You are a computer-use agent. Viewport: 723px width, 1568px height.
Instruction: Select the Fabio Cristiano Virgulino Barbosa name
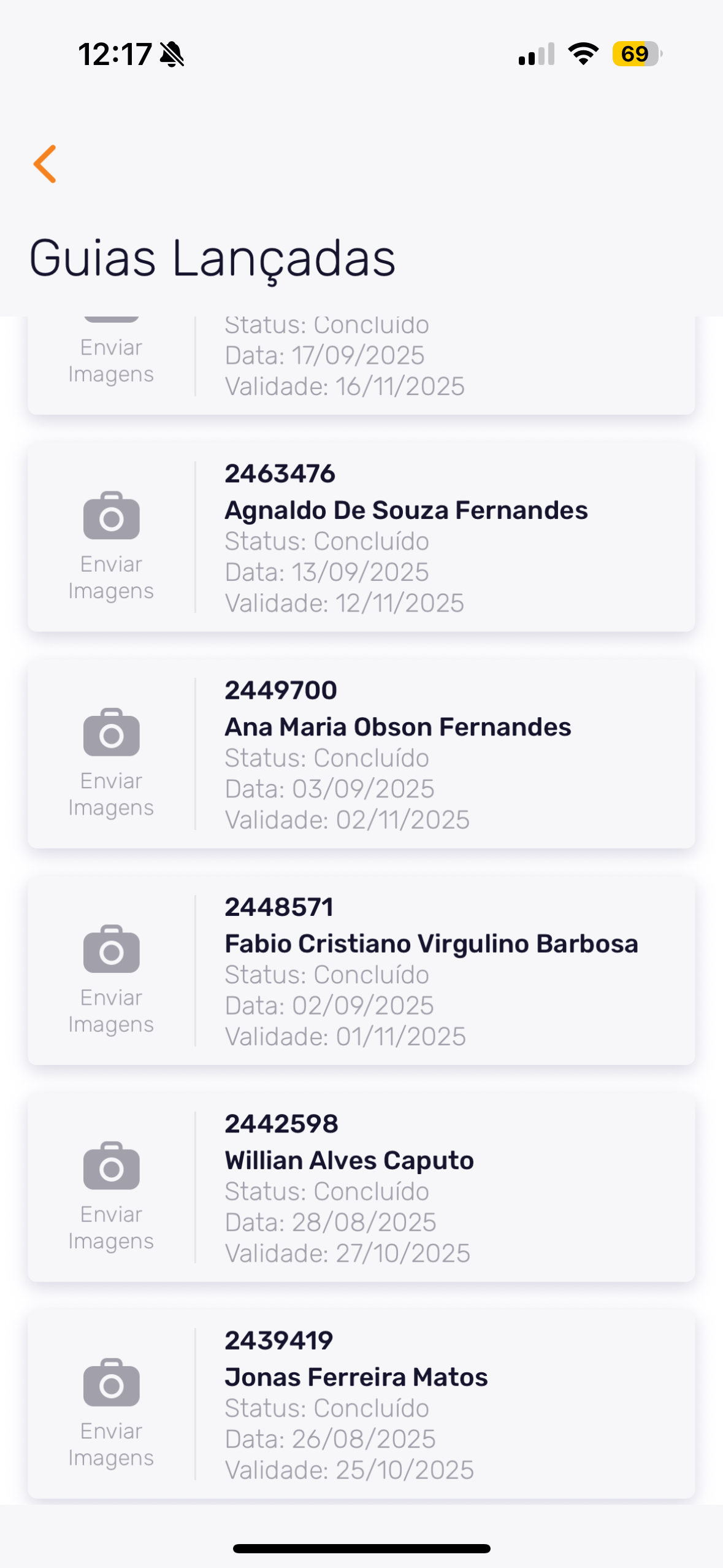[431, 943]
